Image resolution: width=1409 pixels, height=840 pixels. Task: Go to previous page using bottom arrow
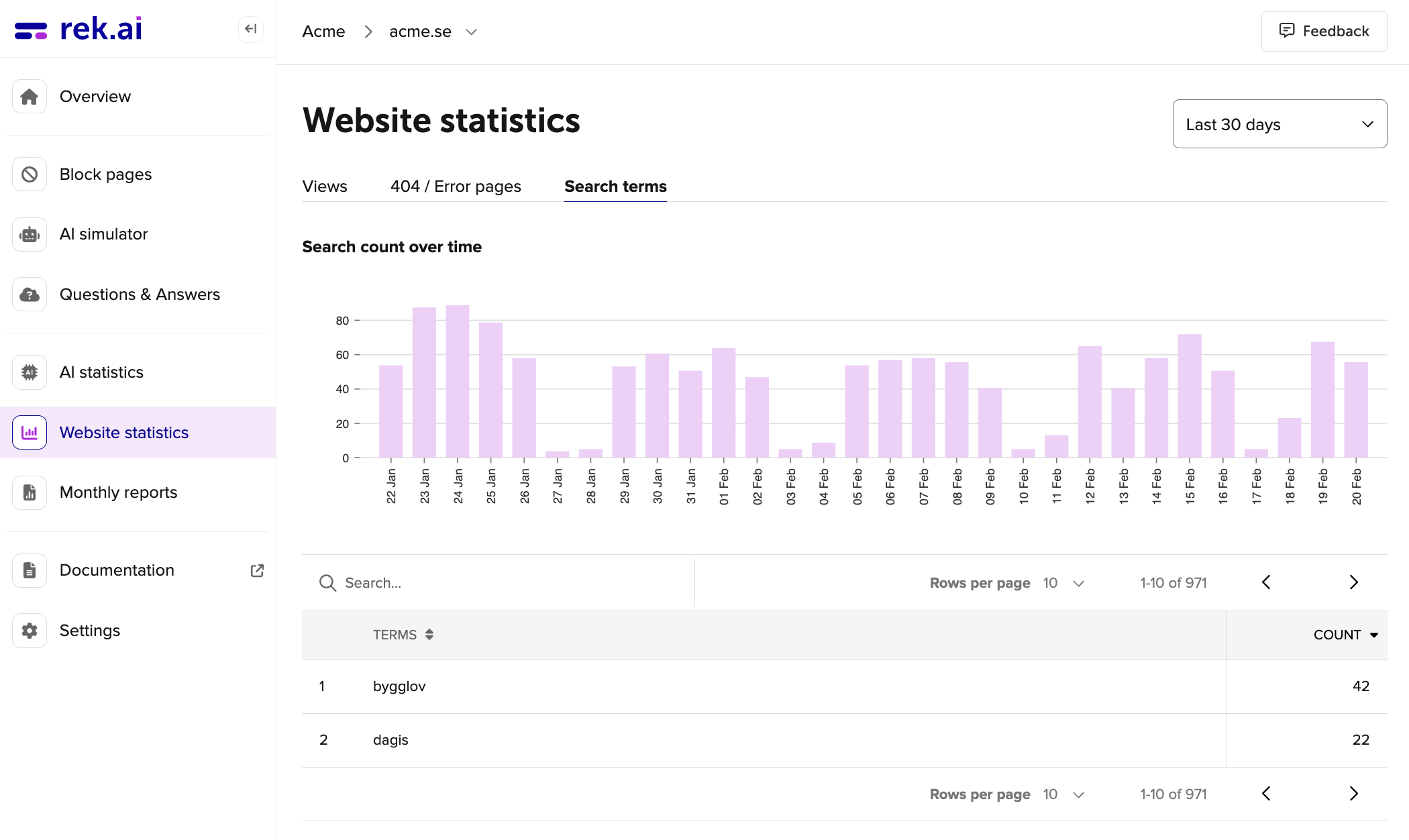point(1266,794)
